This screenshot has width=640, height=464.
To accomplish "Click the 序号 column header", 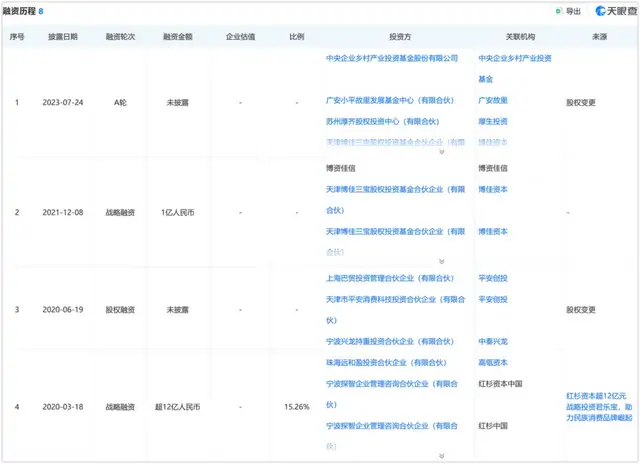I will (17, 37).
